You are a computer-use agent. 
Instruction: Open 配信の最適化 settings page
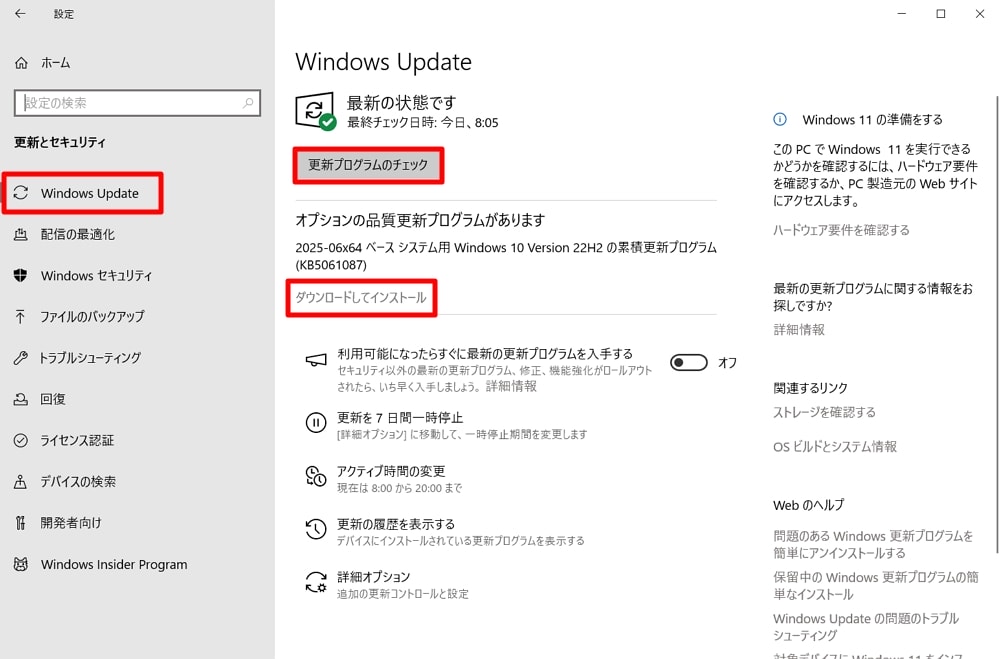[78, 234]
